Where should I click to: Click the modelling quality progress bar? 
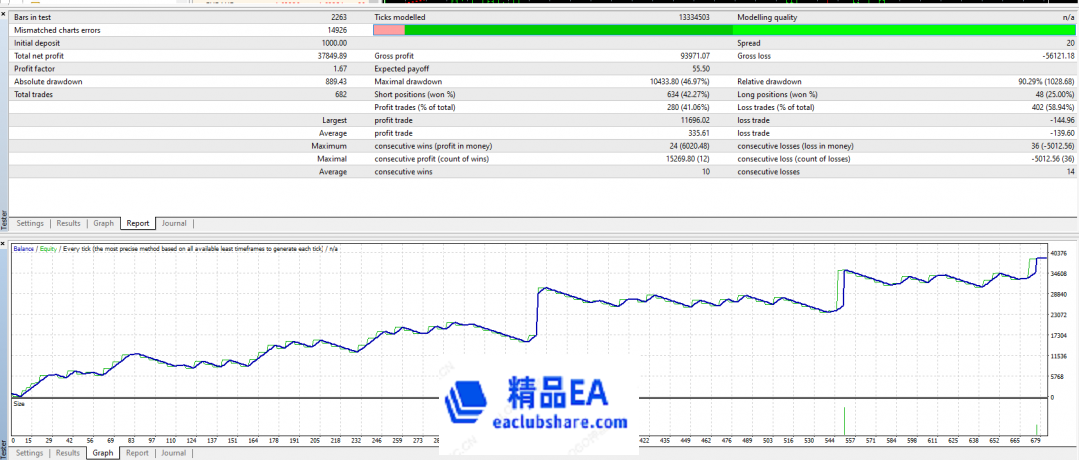click(725, 30)
